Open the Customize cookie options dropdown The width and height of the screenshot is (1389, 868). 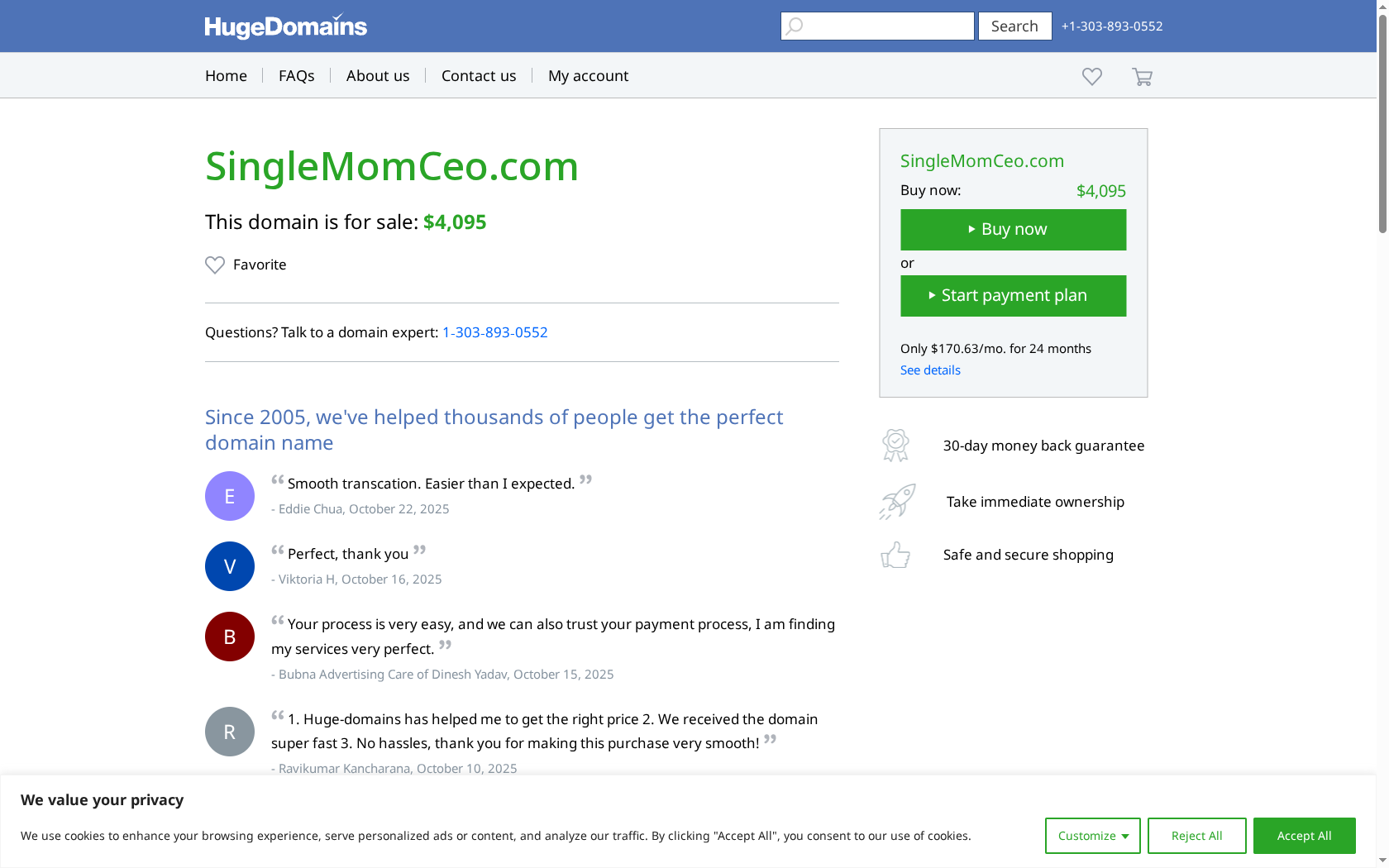[1092, 836]
